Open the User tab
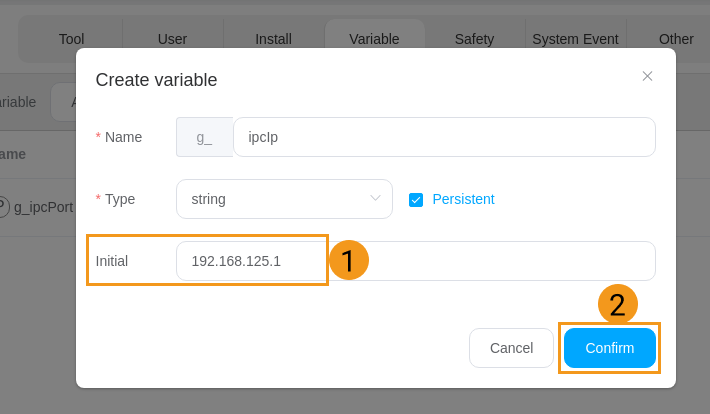 172,39
